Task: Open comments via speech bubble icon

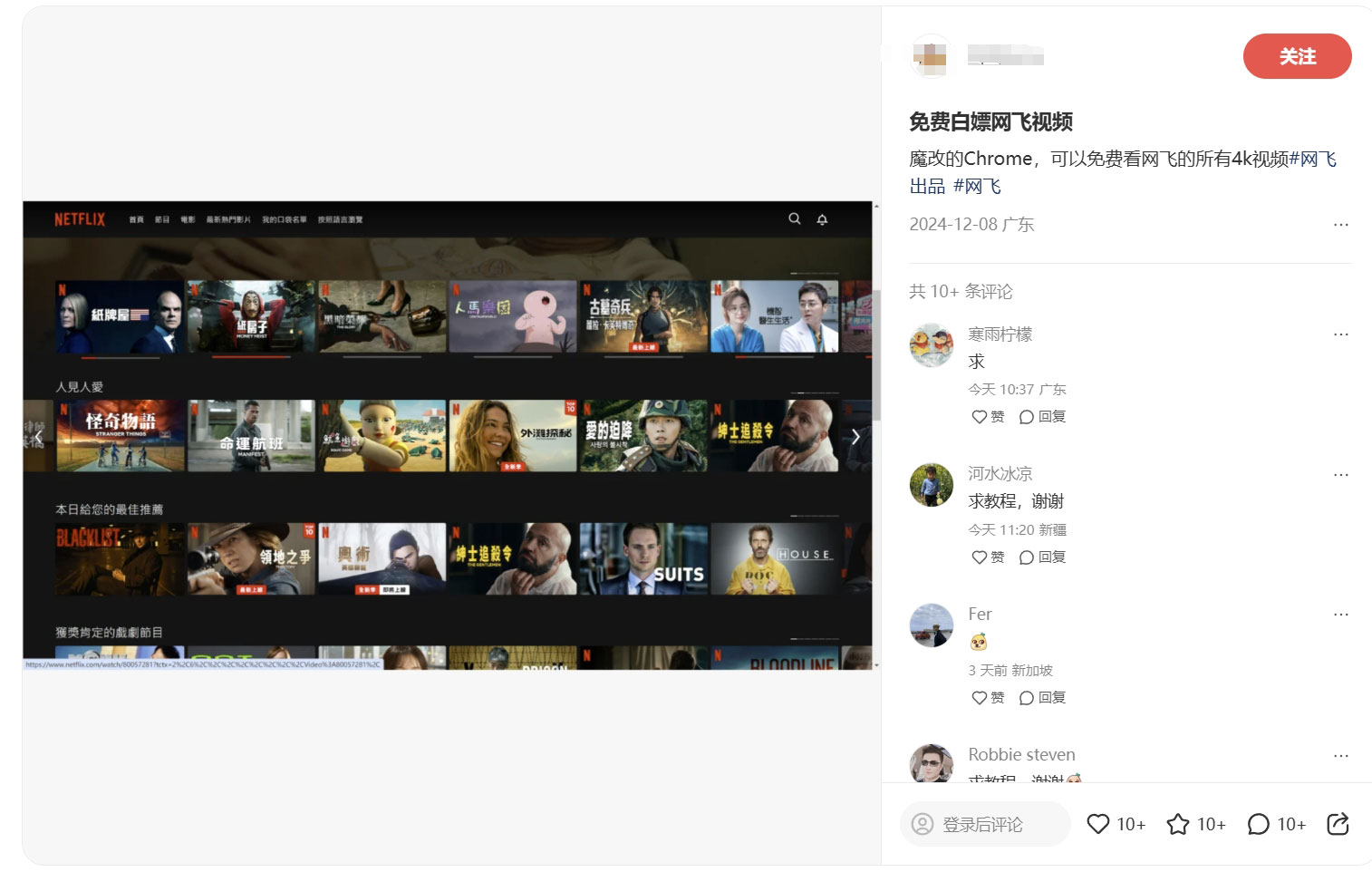Action: [1258, 824]
